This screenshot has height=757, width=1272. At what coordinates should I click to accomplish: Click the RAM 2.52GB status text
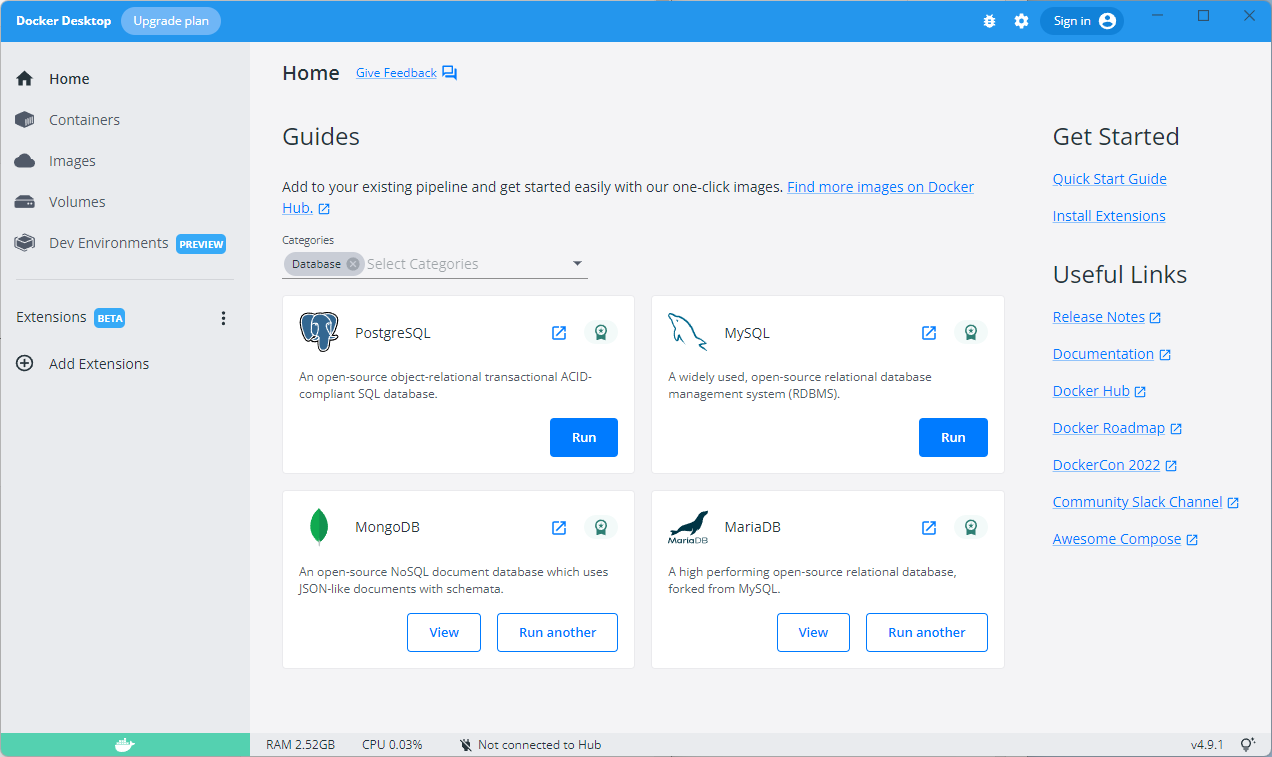click(300, 745)
